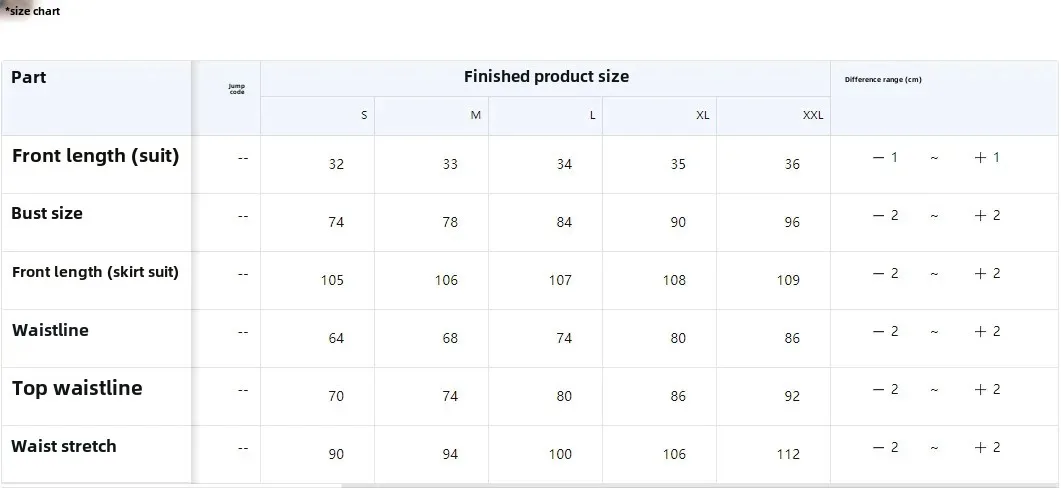Click the XXL size column header
Viewport: 1061px width, 488px height.
pos(813,115)
